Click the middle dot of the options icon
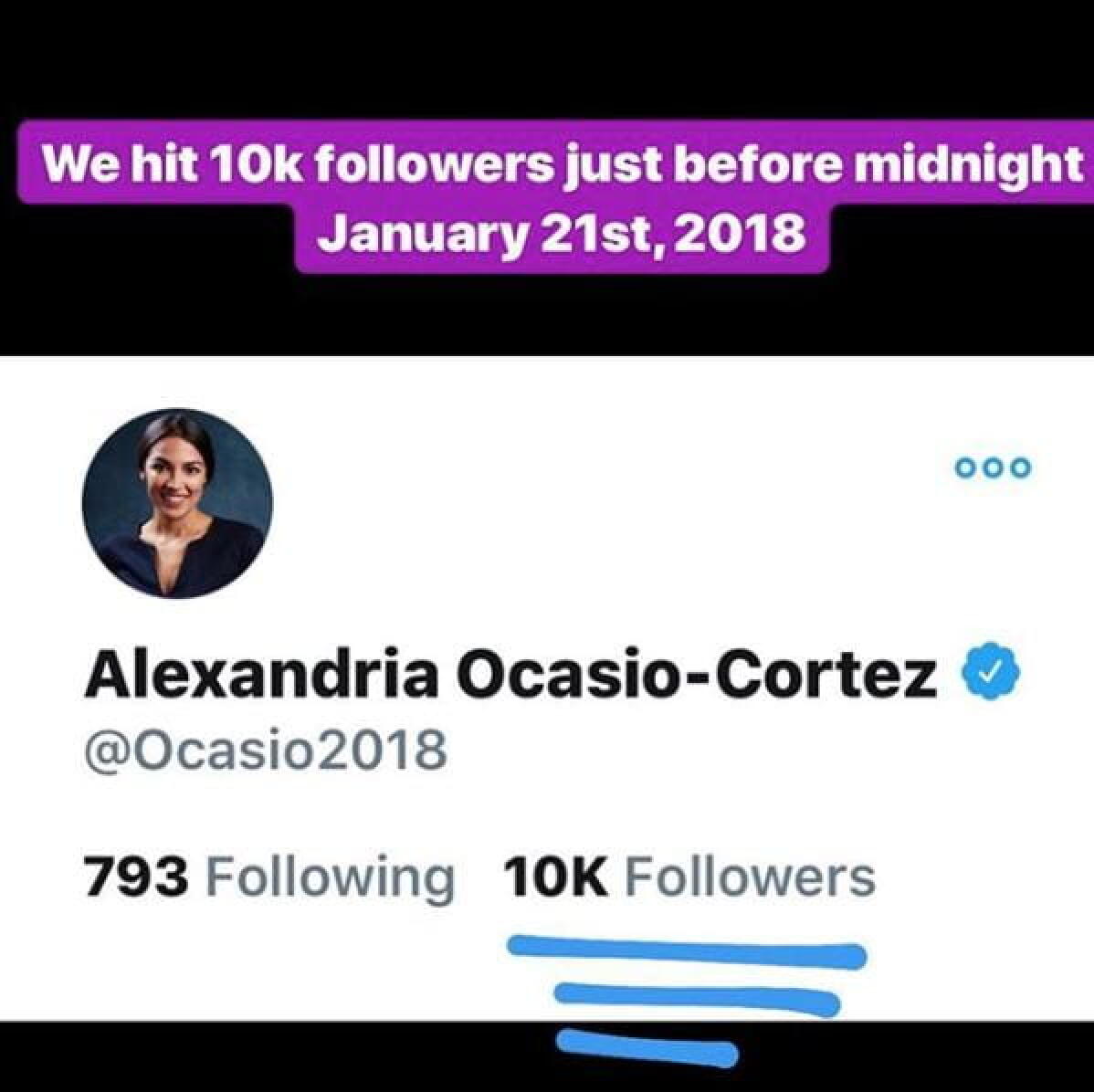Viewport: 1094px width, 1092px height. pos(993,468)
